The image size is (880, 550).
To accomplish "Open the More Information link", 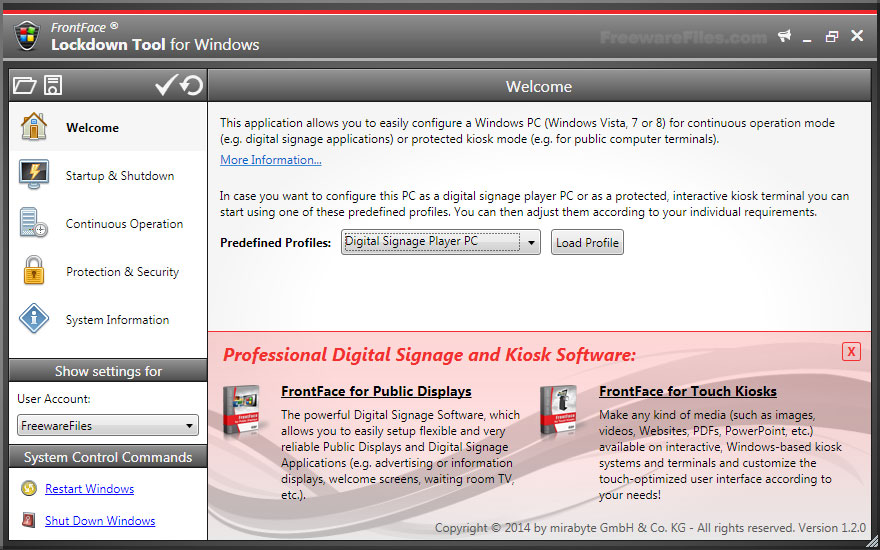I will point(271,160).
